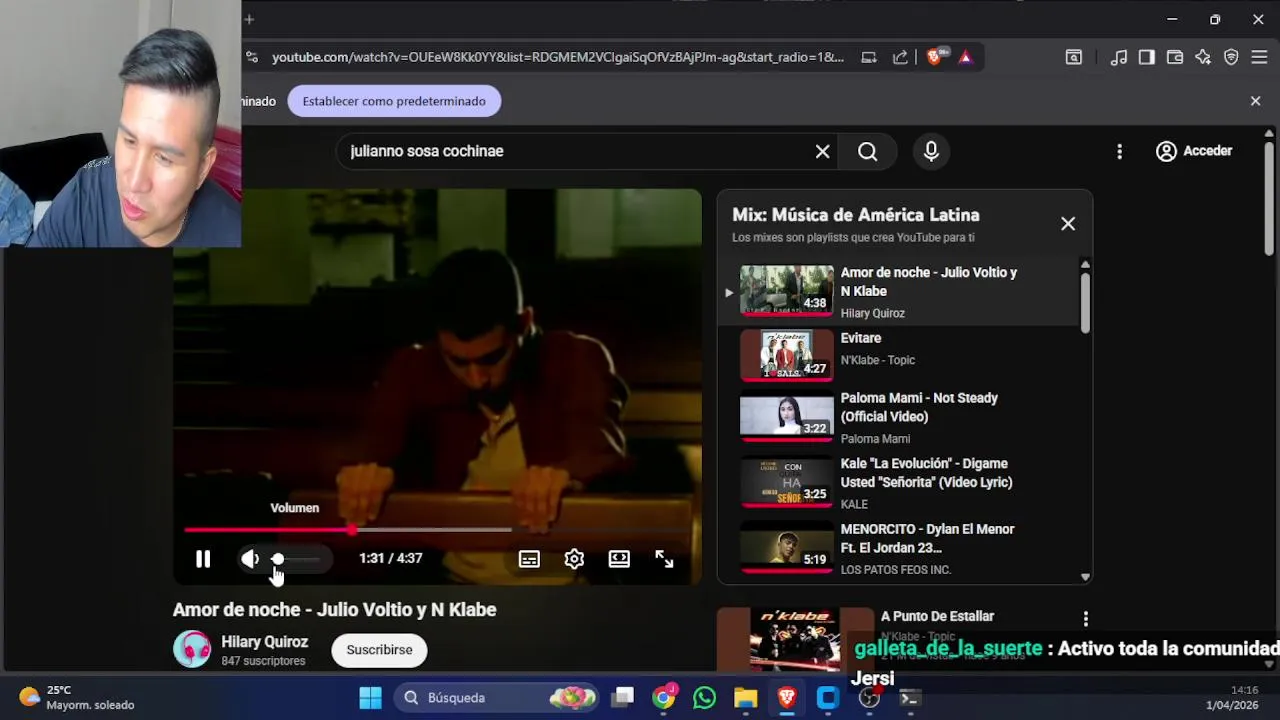Click Suscribirse to Hilary Quiroz
Image resolution: width=1280 pixels, height=720 pixels.
tap(379, 650)
